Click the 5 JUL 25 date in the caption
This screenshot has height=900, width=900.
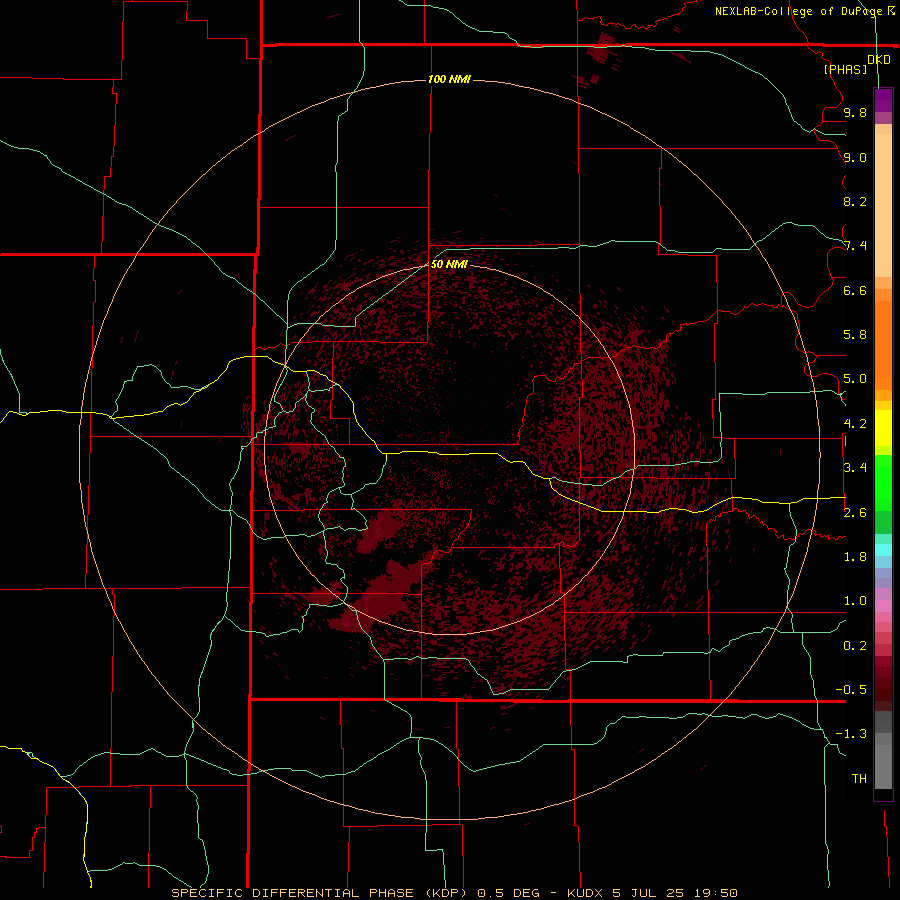click(x=650, y=893)
